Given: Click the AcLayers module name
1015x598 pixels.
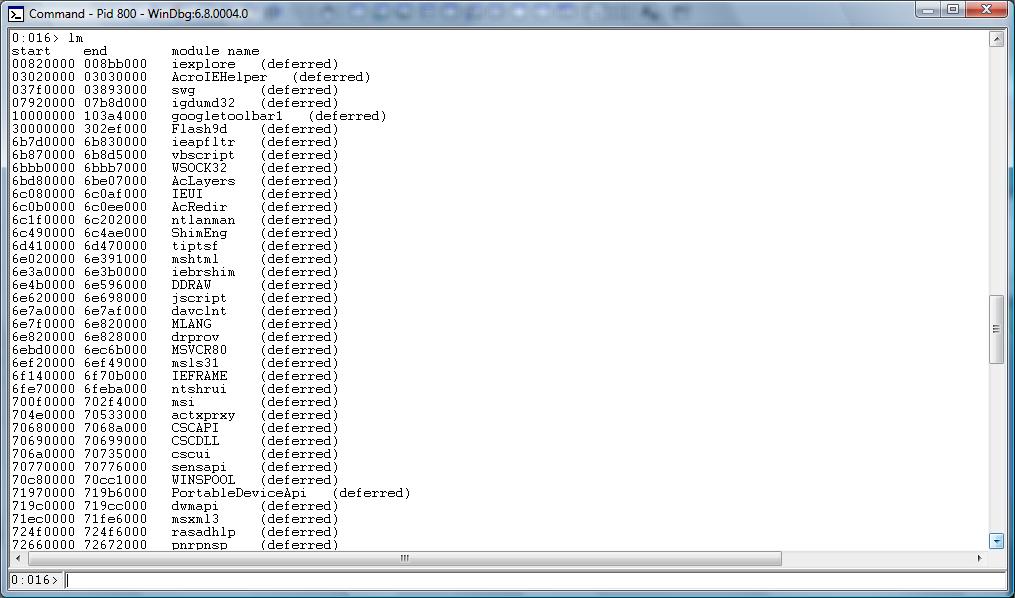Looking at the screenshot, I should point(203,181).
